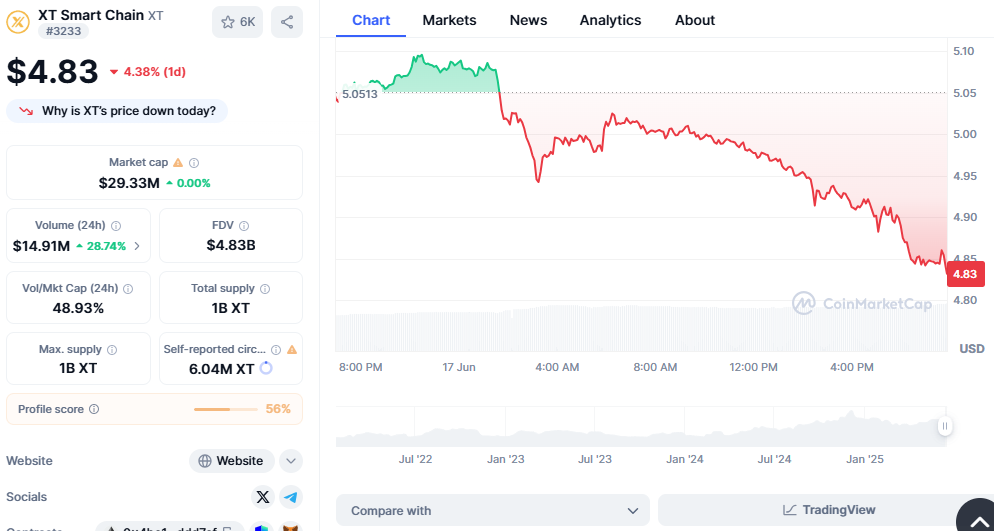Click the blue shield wallet icon
This screenshot has height=531, width=994.
click(262, 528)
